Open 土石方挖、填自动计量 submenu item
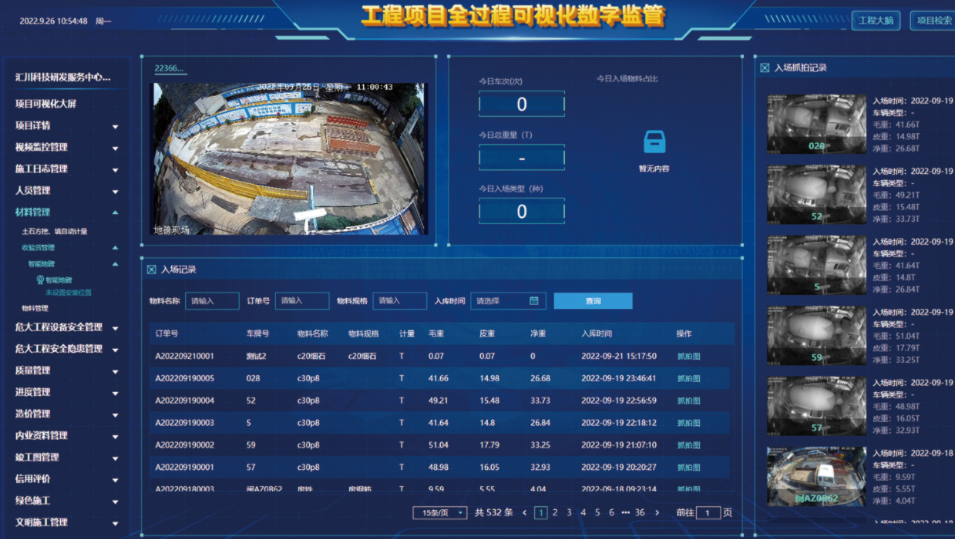Viewport: 955px width, 539px height. pyautogui.click(x=55, y=231)
